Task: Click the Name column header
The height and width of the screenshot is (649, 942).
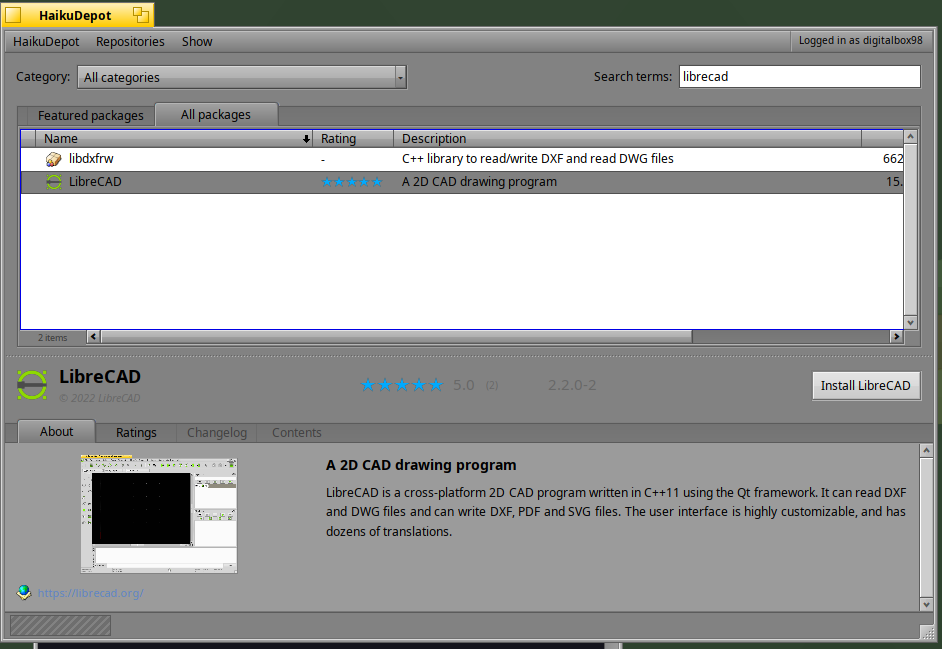Action: click(174, 139)
